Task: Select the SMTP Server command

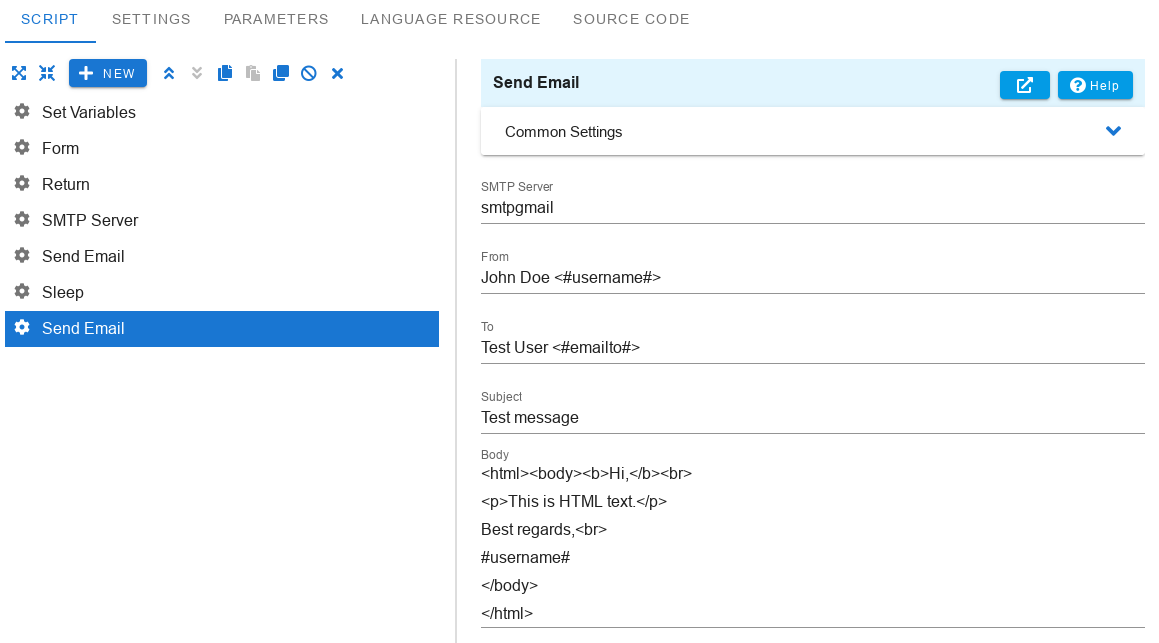Action: (222, 220)
